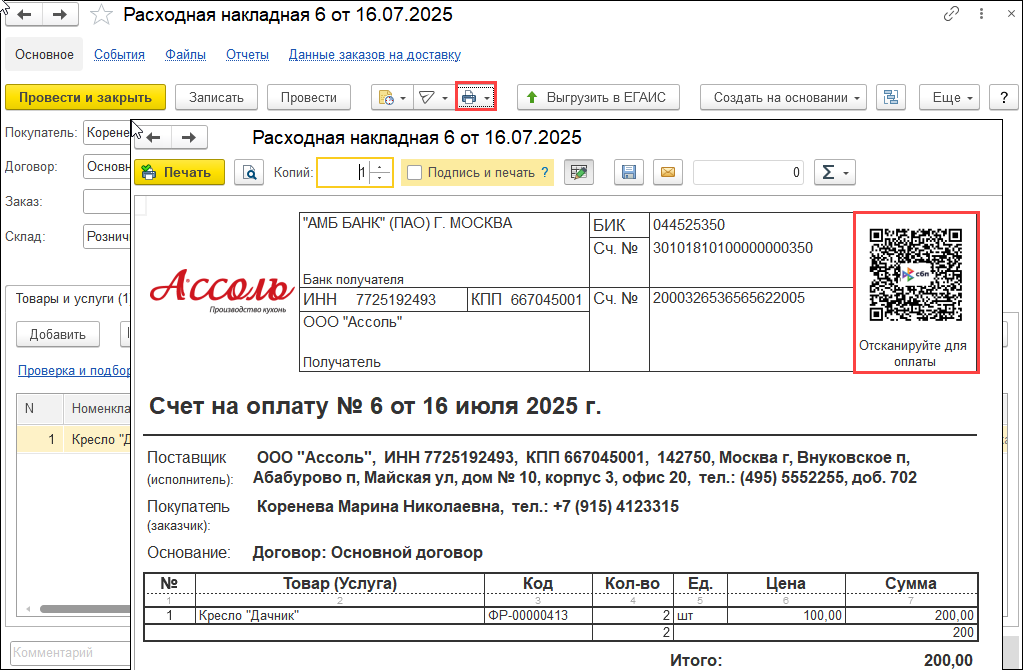
Task: Click the help mark next to Подпись и печать
Action: coord(545,173)
